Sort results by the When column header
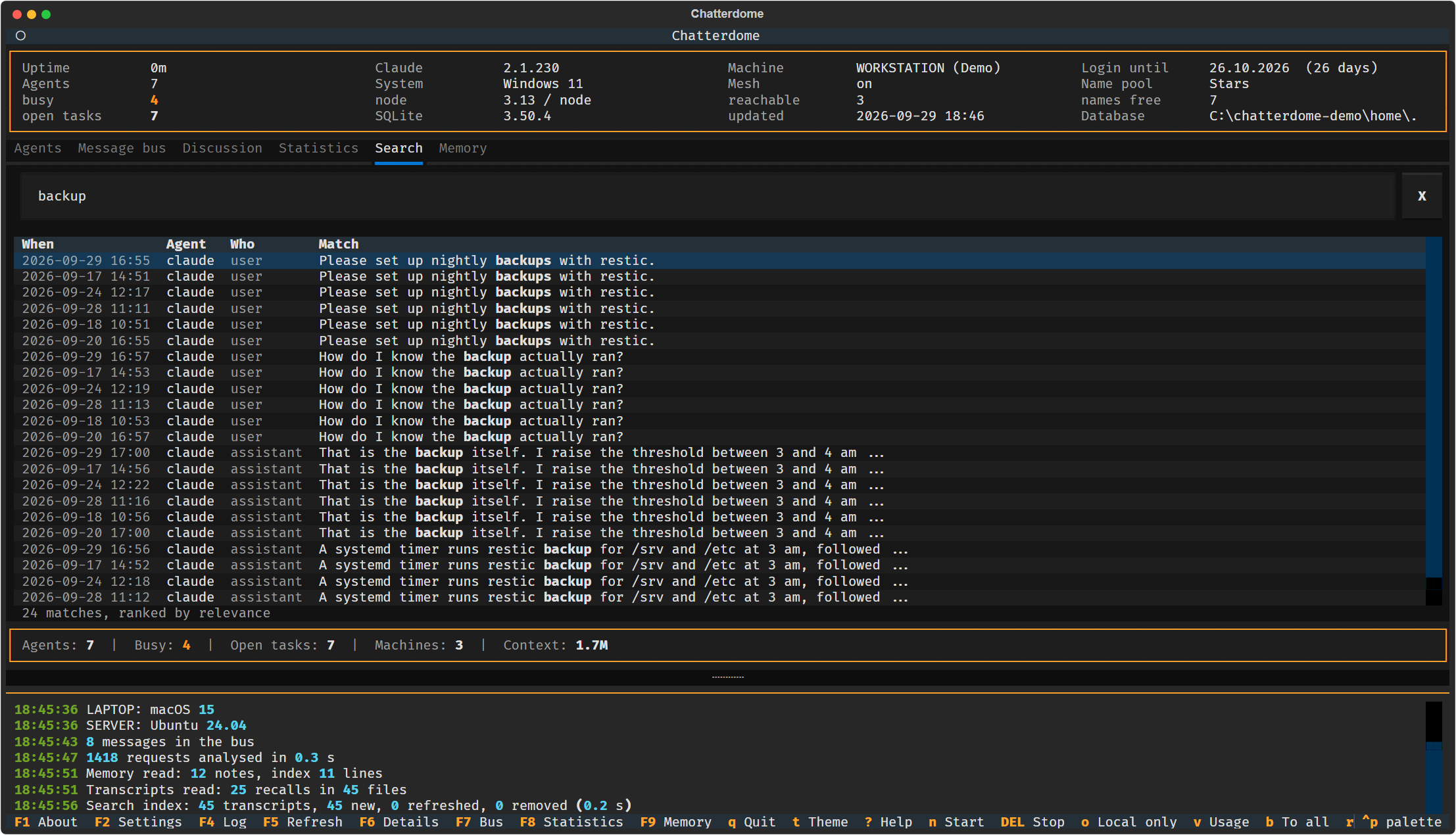Image resolution: width=1456 pixels, height=835 pixels. (37, 244)
